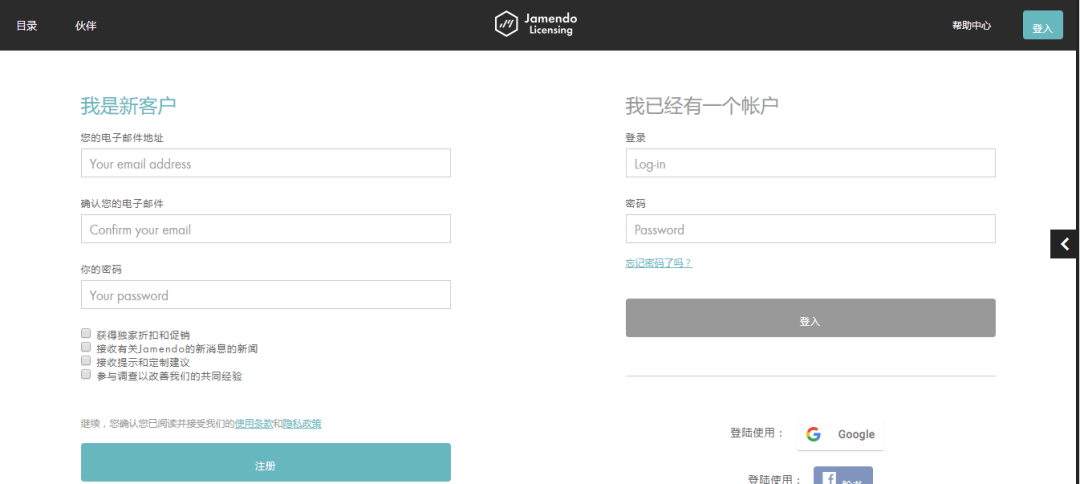The image size is (1080, 484).
Task: Focus the Your email address field
Action: click(266, 163)
